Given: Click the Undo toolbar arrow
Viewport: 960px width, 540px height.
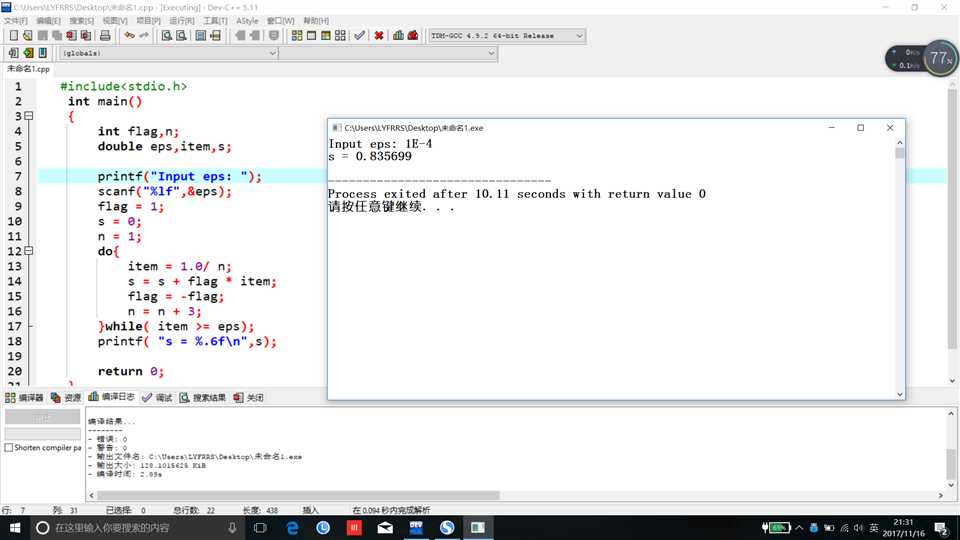Looking at the screenshot, I should click(129, 36).
